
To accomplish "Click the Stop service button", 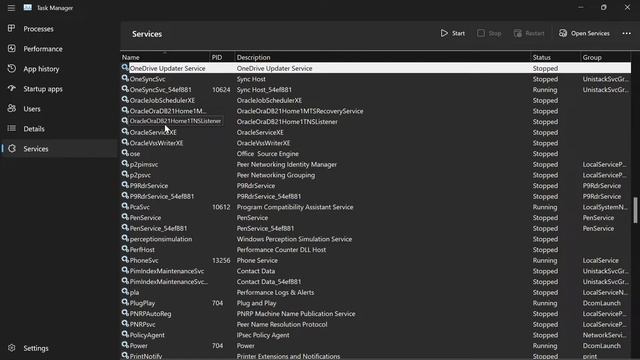I will [x=489, y=33].
